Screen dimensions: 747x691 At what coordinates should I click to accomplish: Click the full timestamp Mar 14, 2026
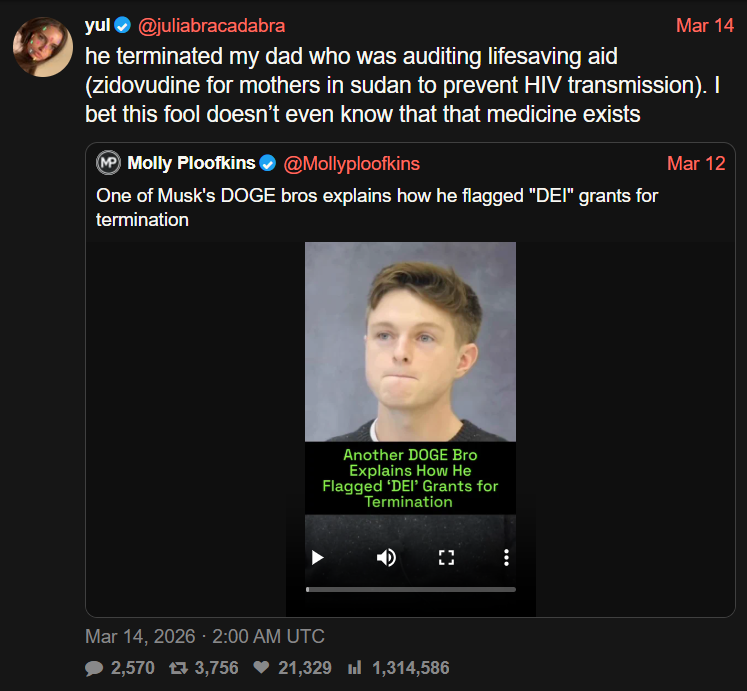tap(205, 636)
